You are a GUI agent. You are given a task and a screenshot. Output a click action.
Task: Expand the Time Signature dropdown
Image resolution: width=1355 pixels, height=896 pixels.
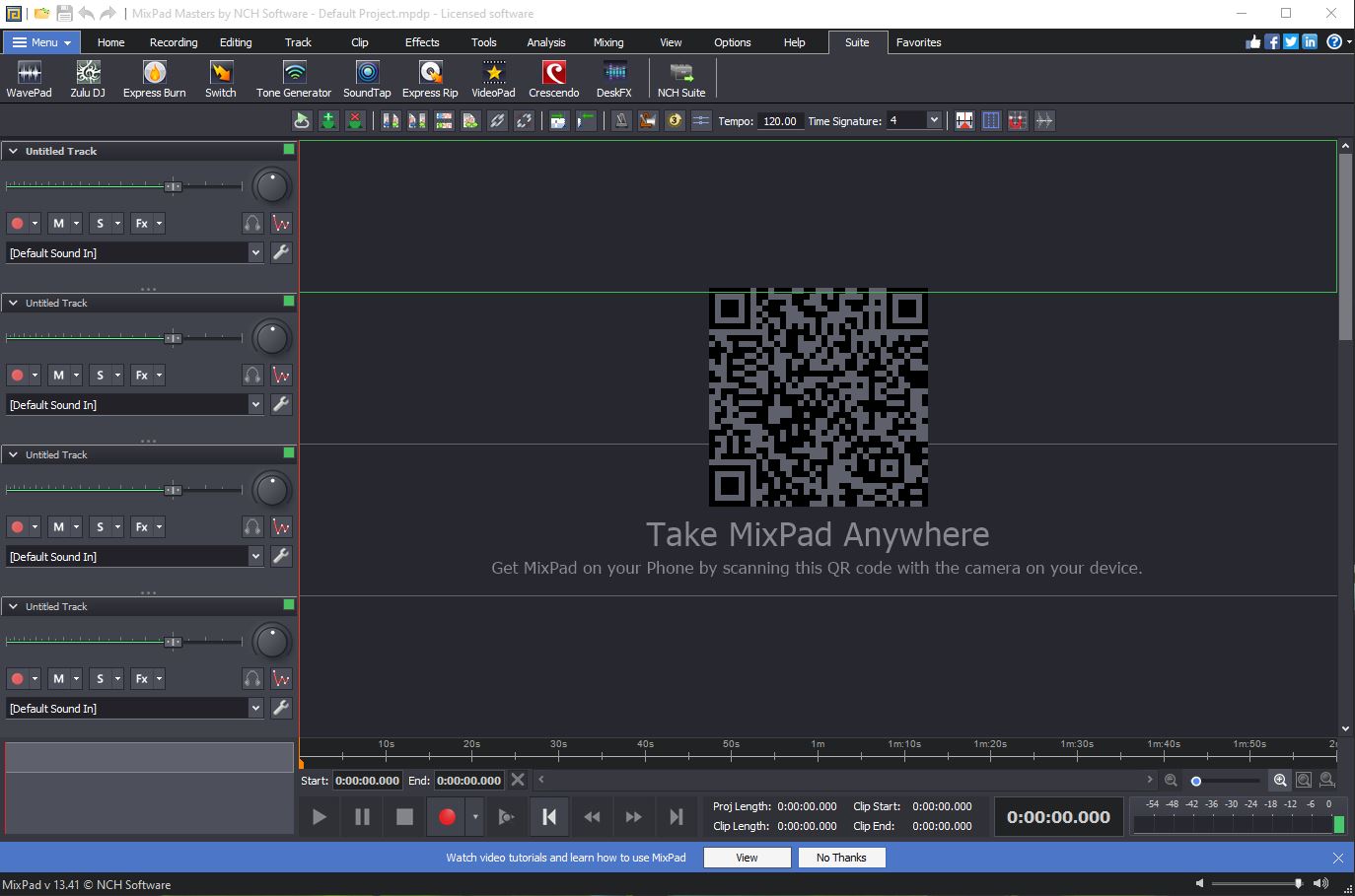934,120
